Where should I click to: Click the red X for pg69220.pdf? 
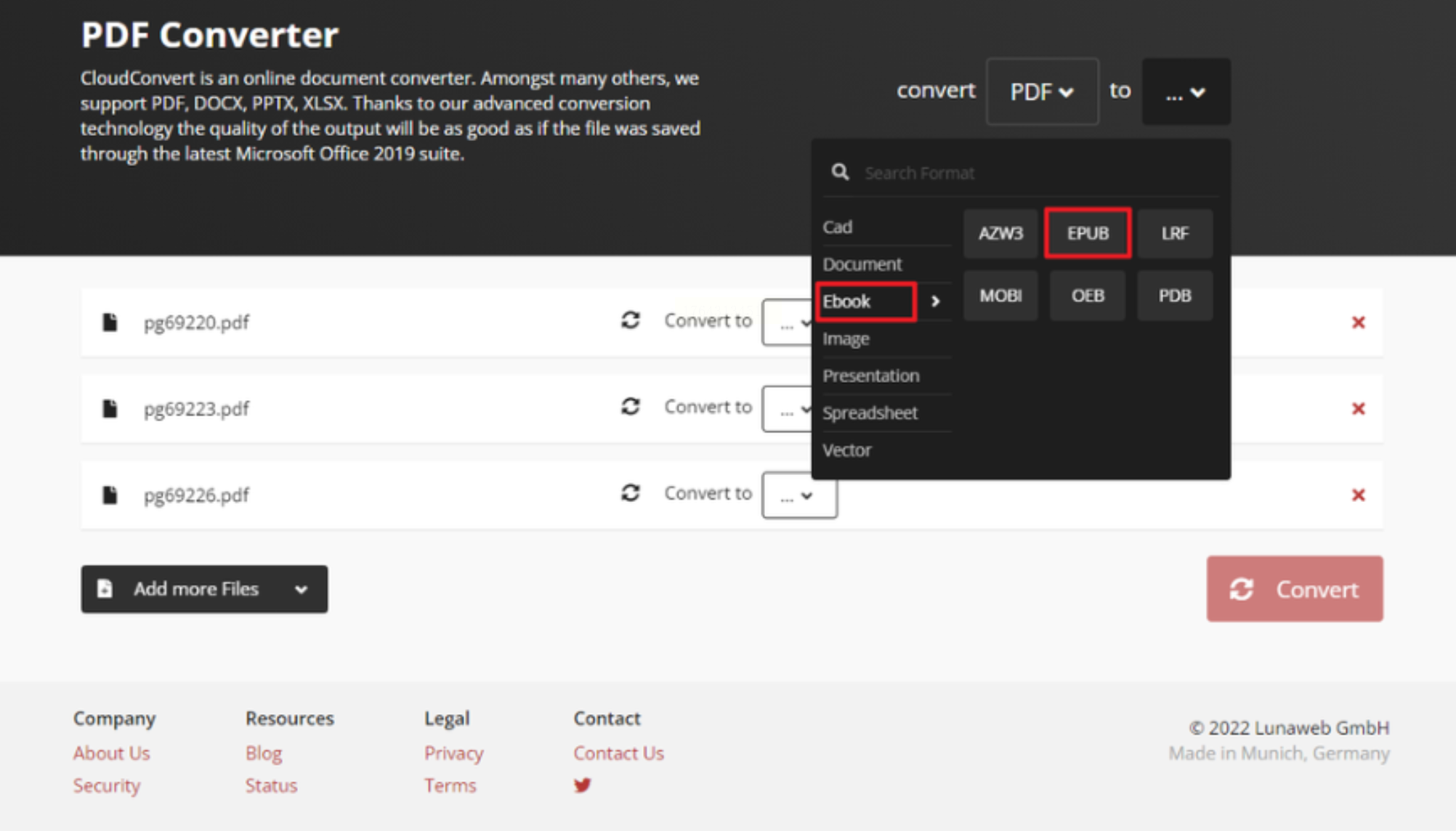coord(1357,323)
